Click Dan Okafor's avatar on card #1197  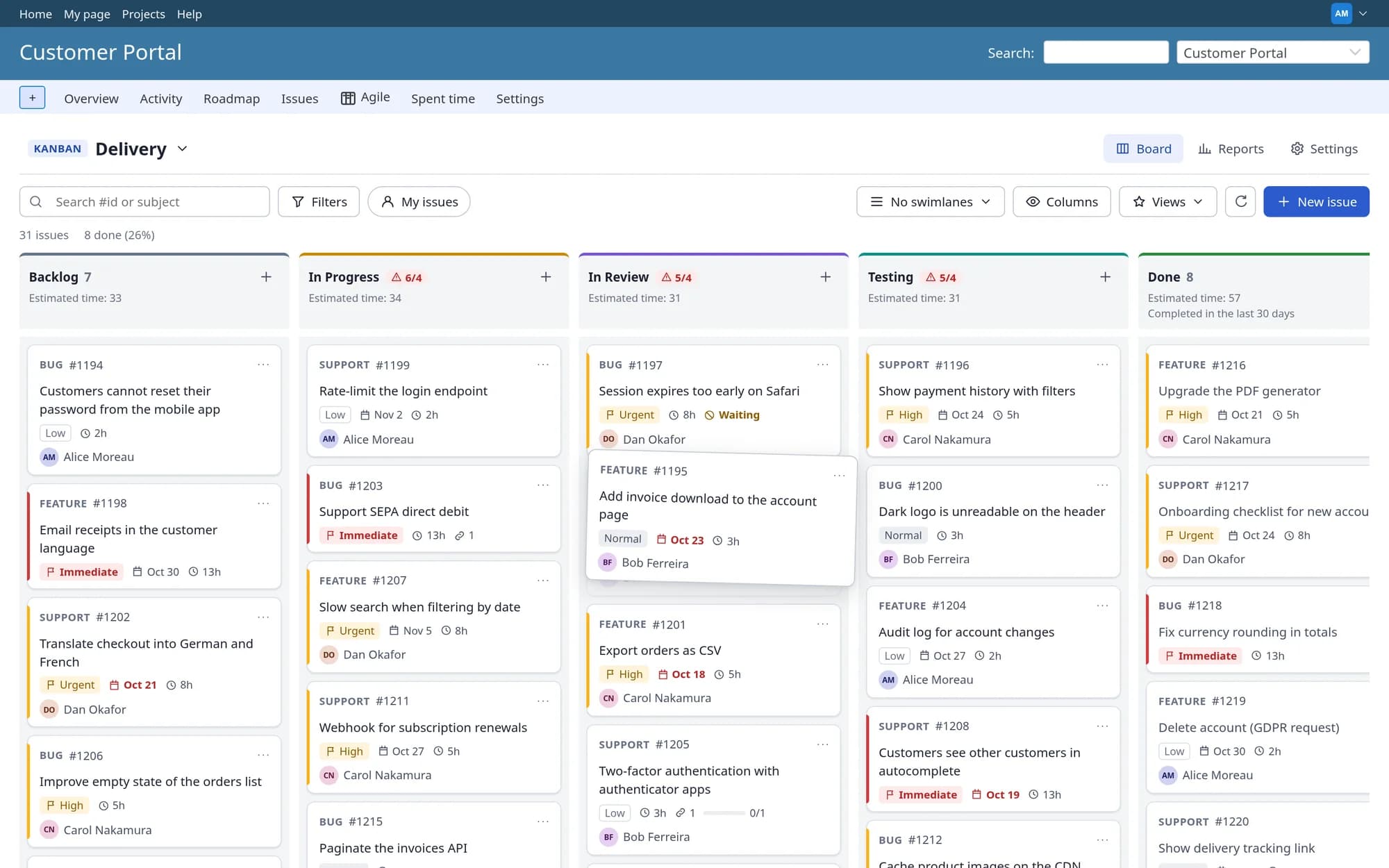point(608,439)
